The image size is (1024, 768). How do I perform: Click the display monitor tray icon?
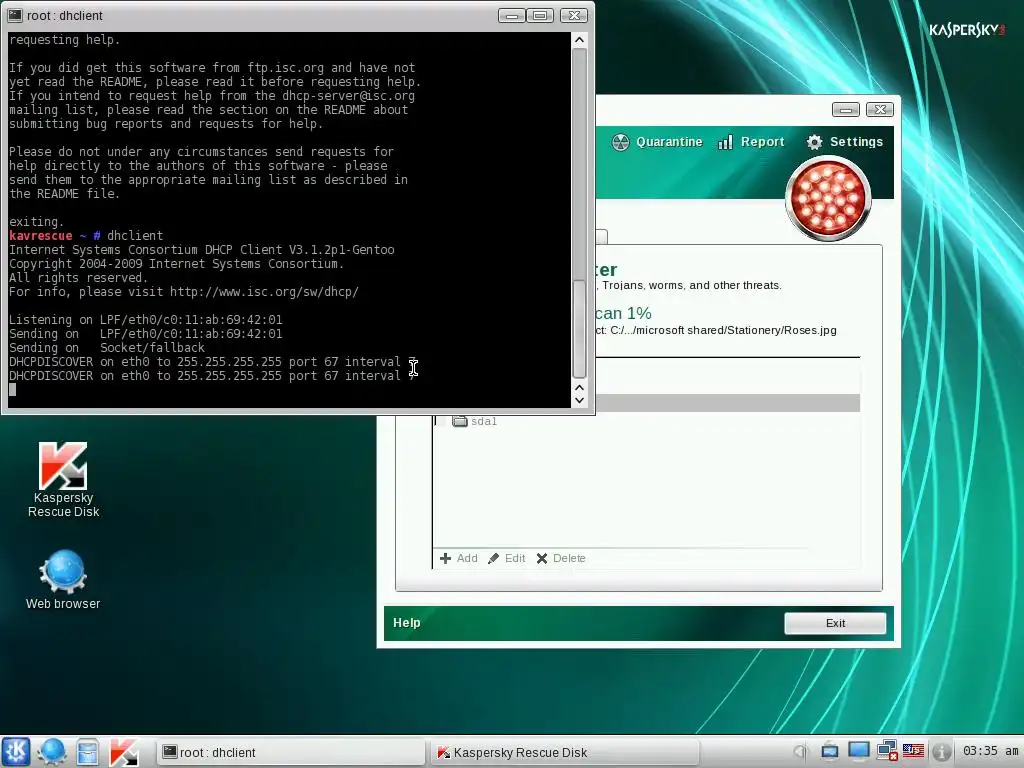click(858, 752)
